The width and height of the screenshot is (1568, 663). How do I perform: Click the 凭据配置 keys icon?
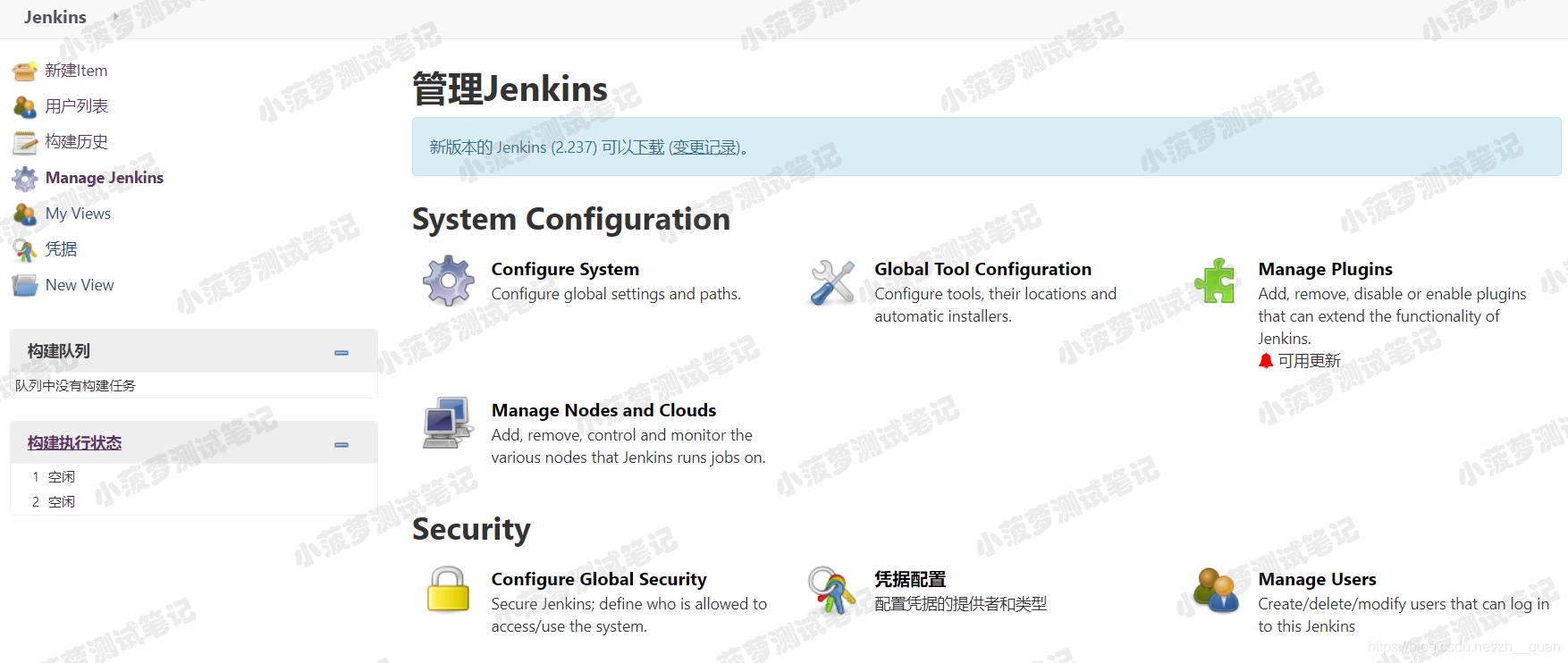(x=831, y=590)
